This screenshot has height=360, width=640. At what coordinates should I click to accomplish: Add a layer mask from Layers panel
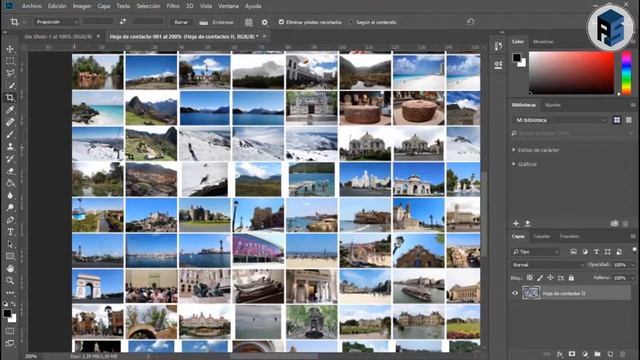point(572,354)
